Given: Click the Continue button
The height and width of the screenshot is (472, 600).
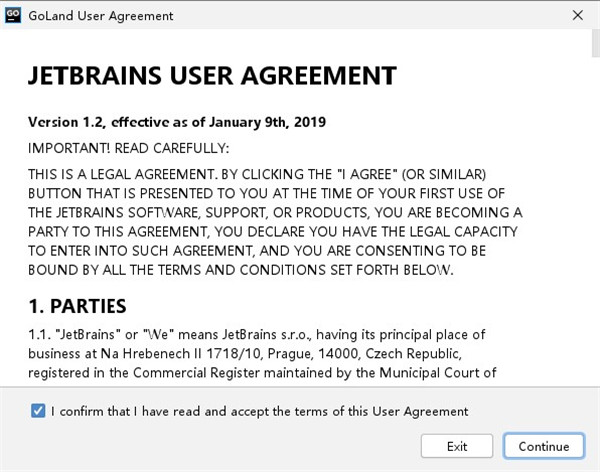Looking at the screenshot, I should [x=544, y=446].
